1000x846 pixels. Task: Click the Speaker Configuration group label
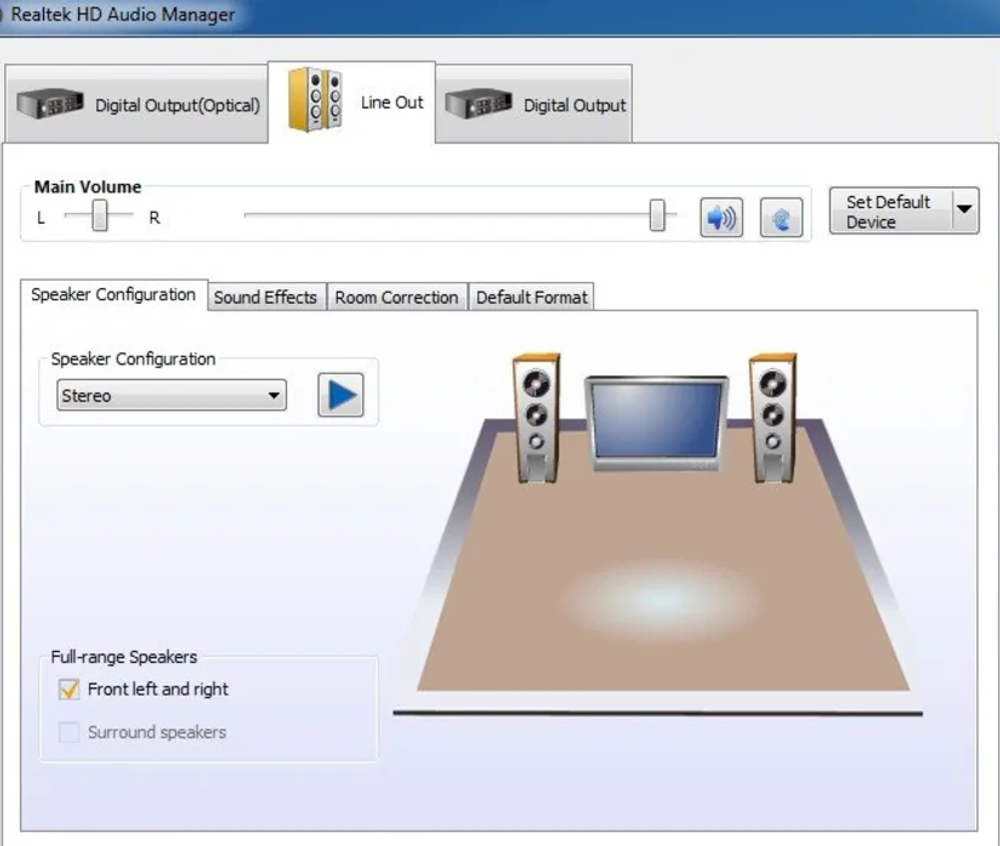coord(133,359)
